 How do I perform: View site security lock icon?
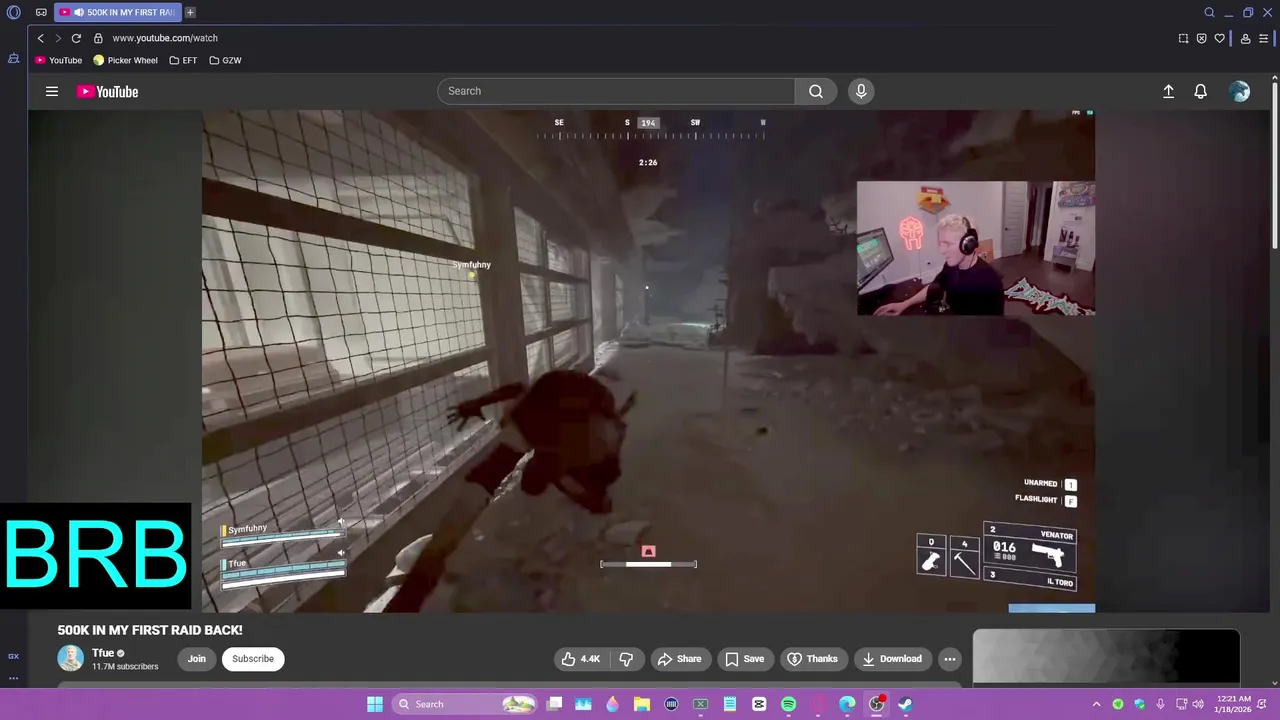[x=98, y=38]
